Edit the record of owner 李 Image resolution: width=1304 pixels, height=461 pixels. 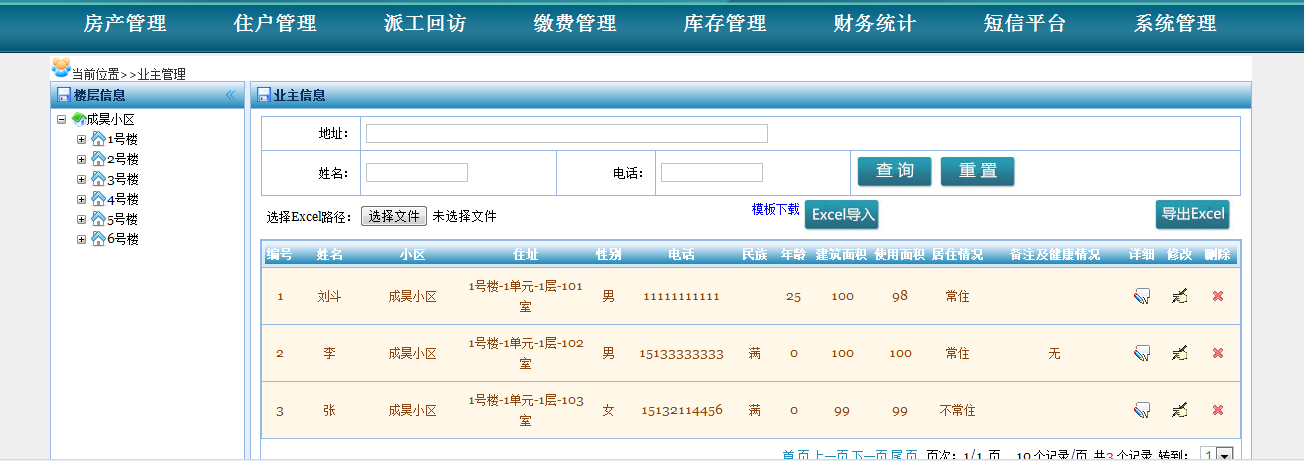tap(1180, 353)
